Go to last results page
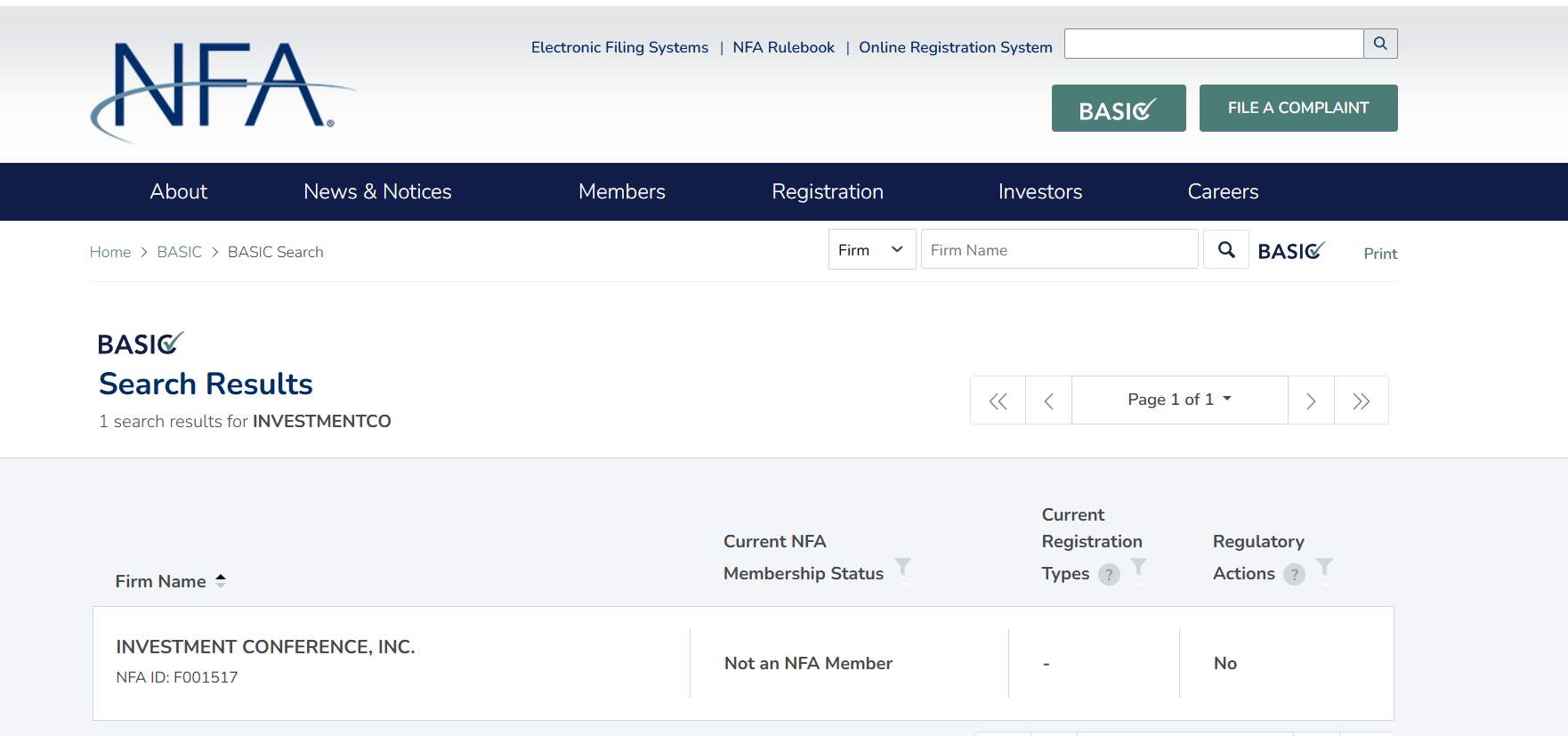The height and width of the screenshot is (736, 1568). [x=1361, y=400]
